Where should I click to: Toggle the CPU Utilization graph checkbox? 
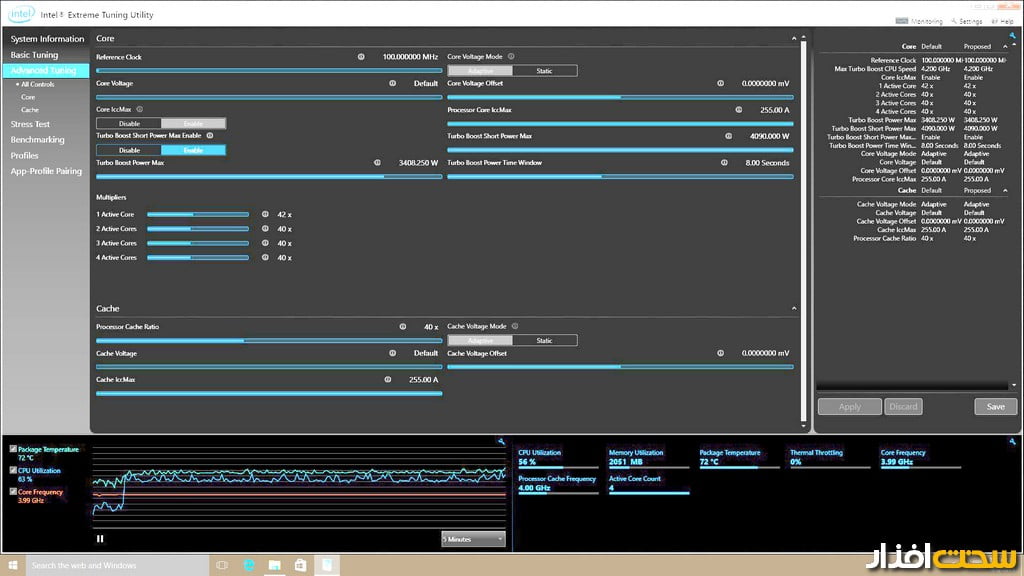pyautogui.click(x=12, y=470)
